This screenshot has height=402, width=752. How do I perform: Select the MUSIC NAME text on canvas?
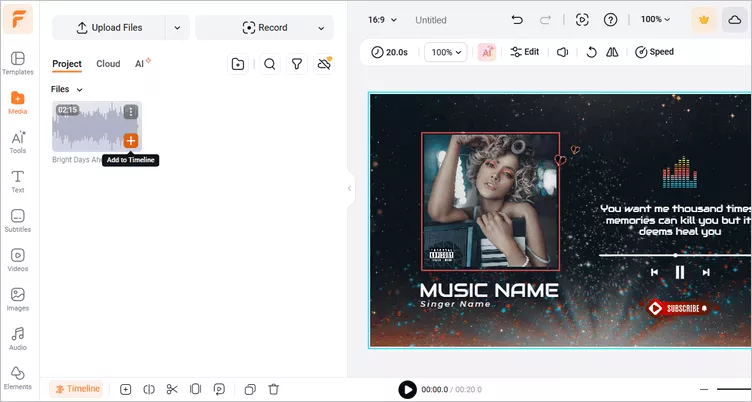(x=489, y=290)
